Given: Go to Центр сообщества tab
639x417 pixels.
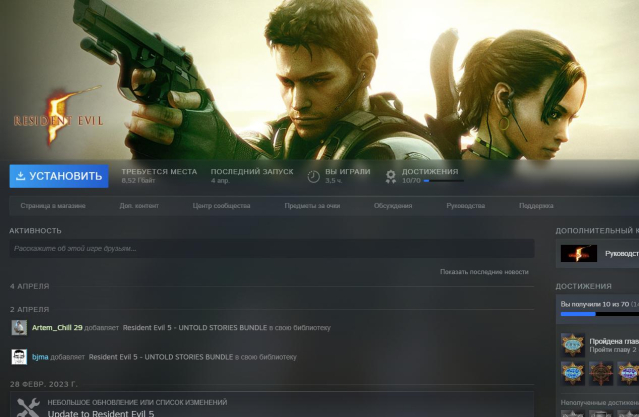Looking at the screenshot, I should point(221,206).
